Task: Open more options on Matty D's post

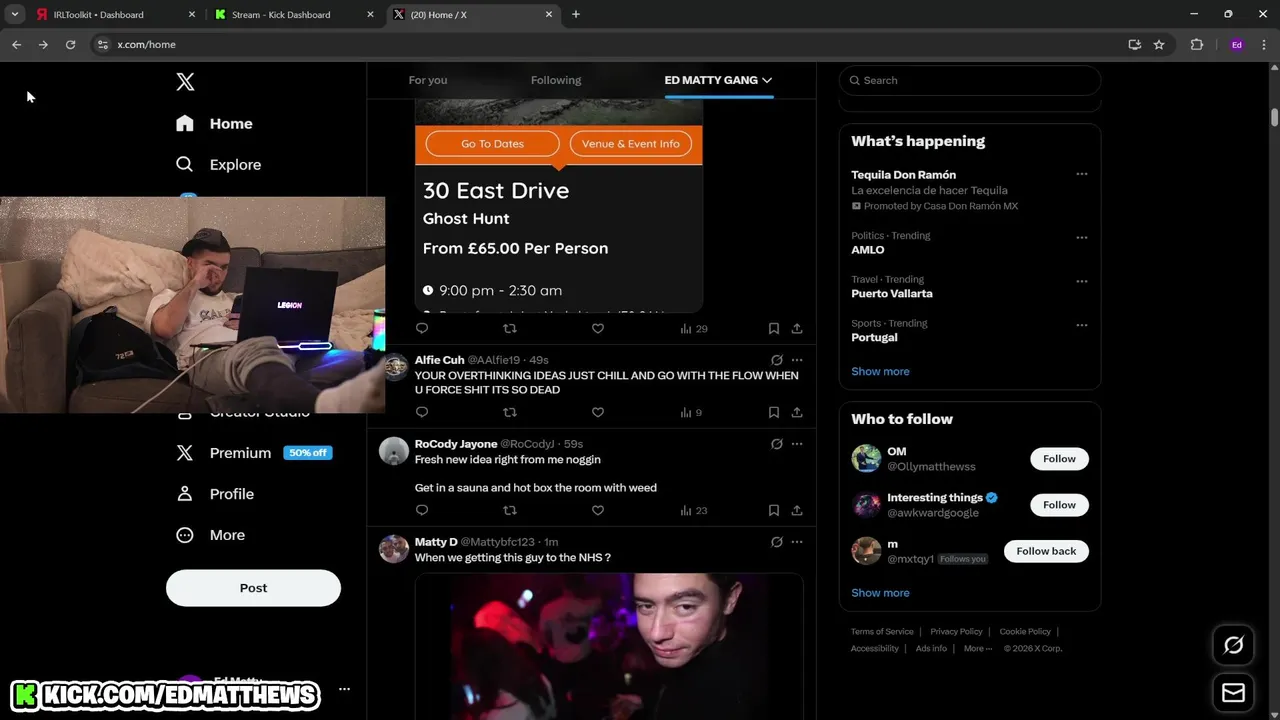Action: [x=797, y=542]
